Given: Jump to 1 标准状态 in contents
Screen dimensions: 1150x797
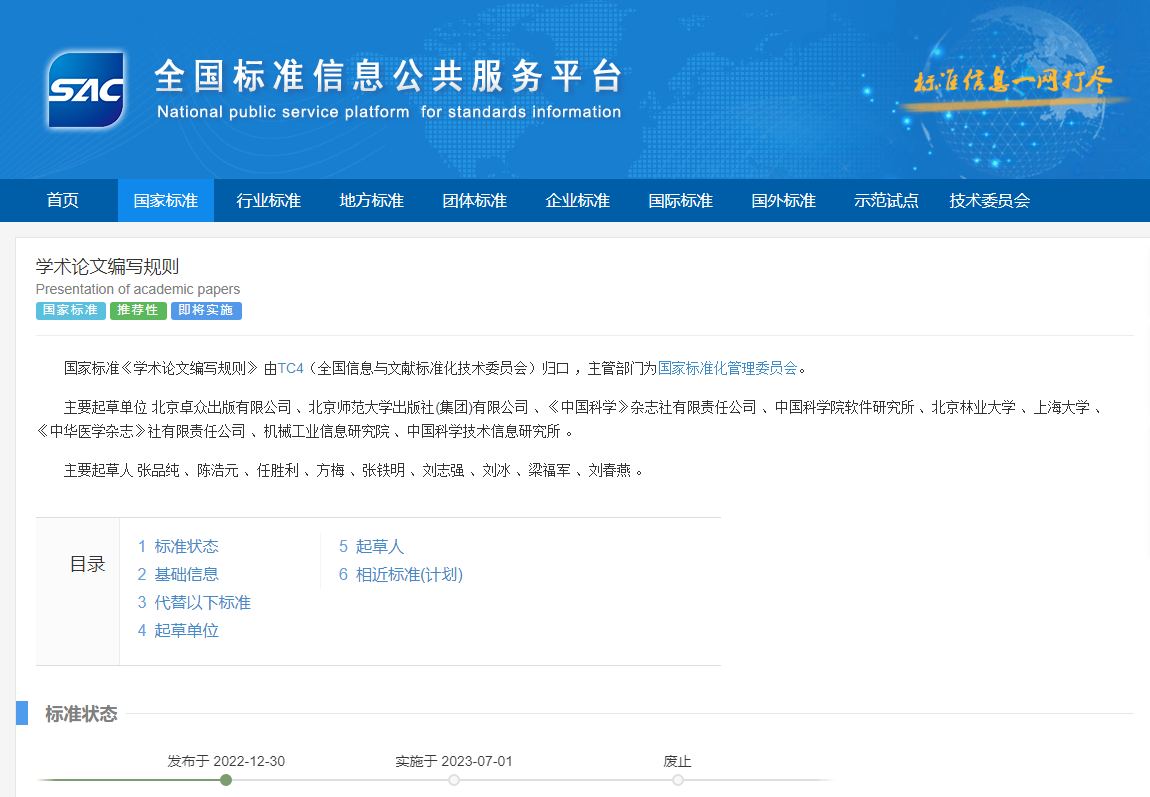Looking at the screenshot, I should [x=178, y=546].
